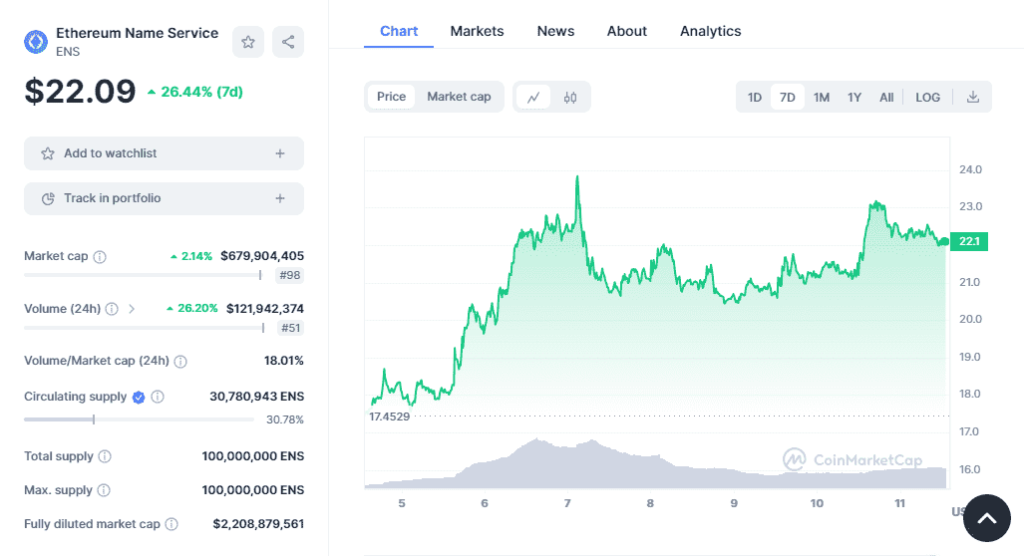Switch to candlestick chart icon
This screenshot has width=1024, height=556.
pos(570,97)
